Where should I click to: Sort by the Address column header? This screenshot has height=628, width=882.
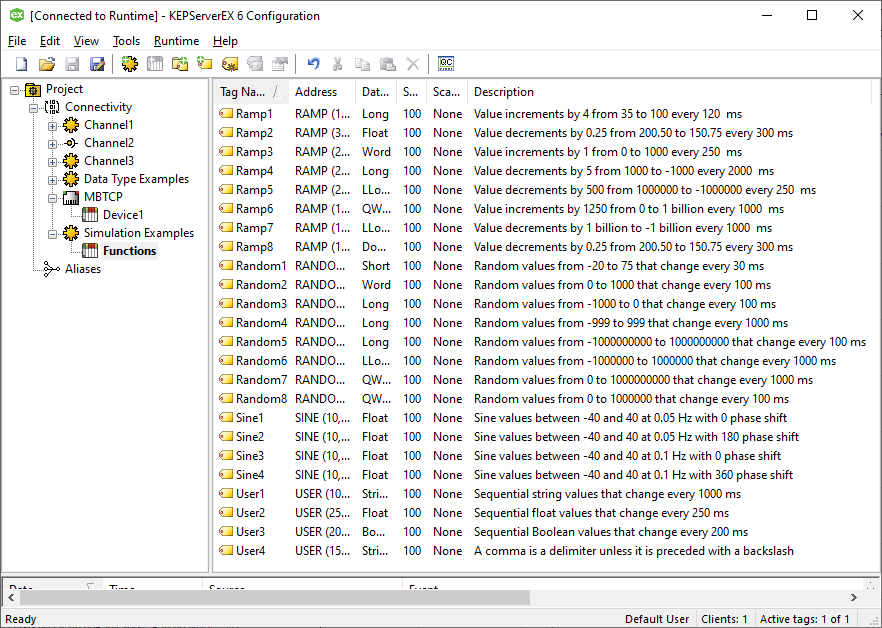pos(322,92)
